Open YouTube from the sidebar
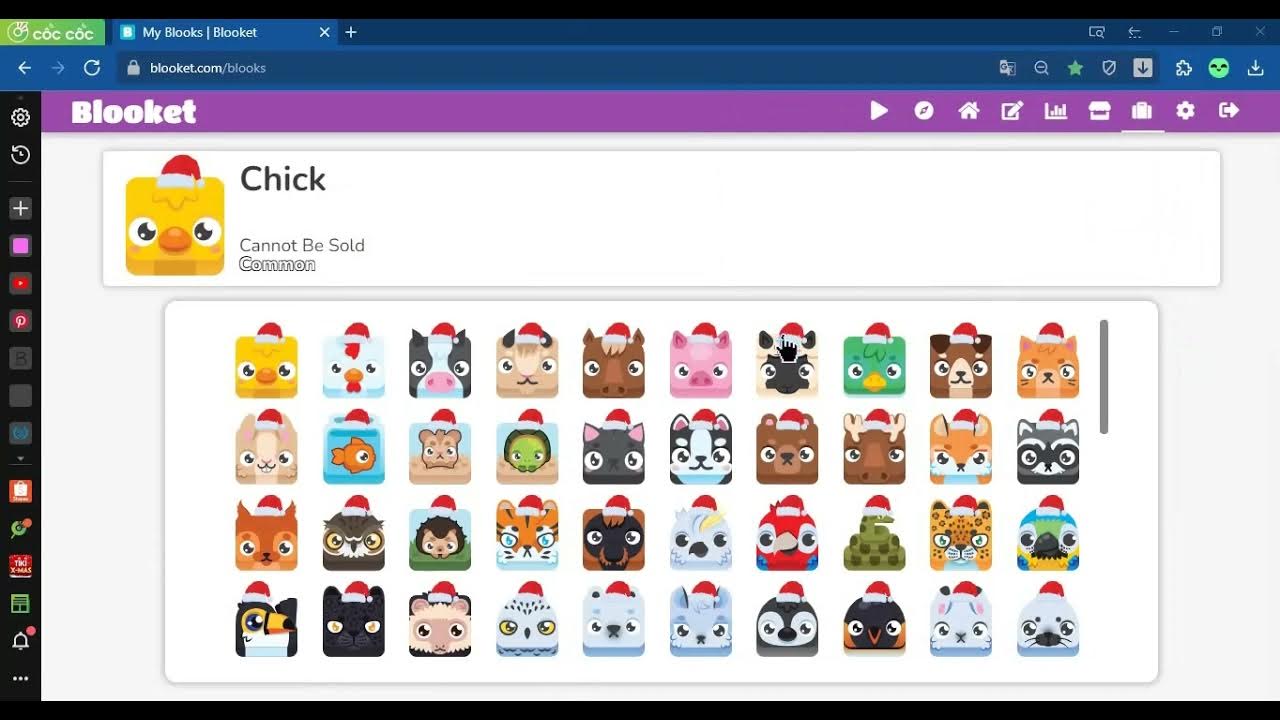The height and width of the screenshot is (720, 1280). (x=20, y=284)
